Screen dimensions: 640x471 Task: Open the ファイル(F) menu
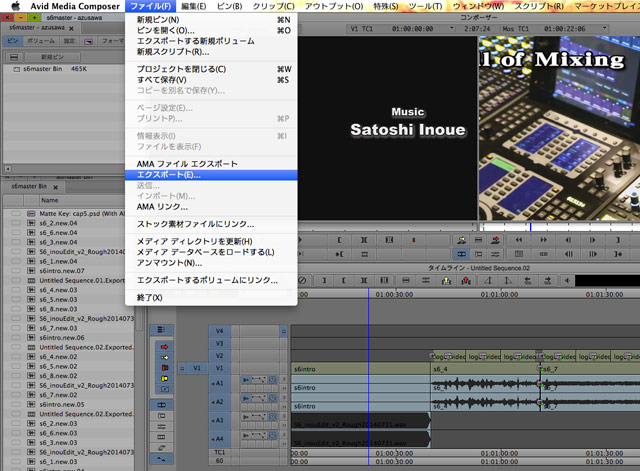pyautogui.click(x=151, y=7)
